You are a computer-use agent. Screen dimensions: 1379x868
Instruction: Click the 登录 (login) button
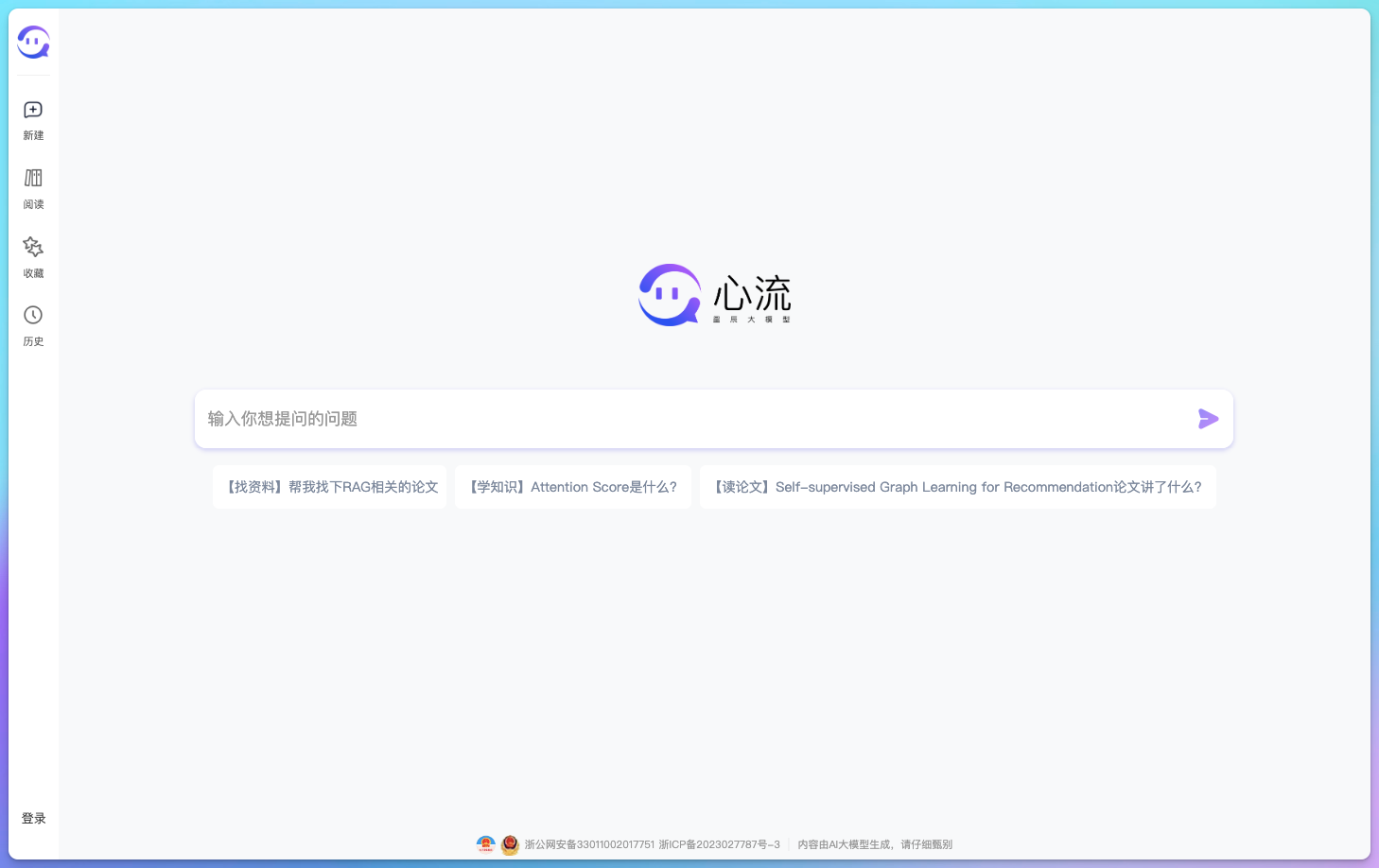33,818
